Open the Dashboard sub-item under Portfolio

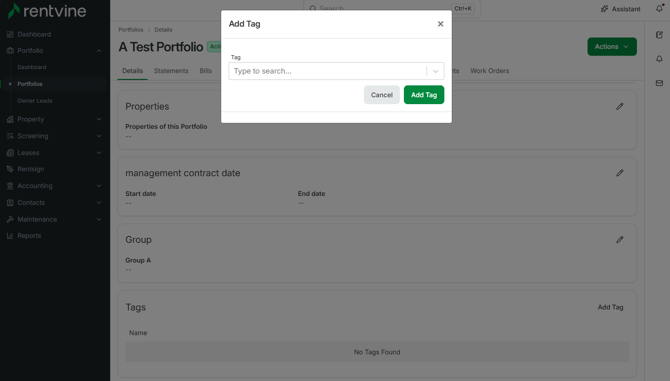[32, 67]
